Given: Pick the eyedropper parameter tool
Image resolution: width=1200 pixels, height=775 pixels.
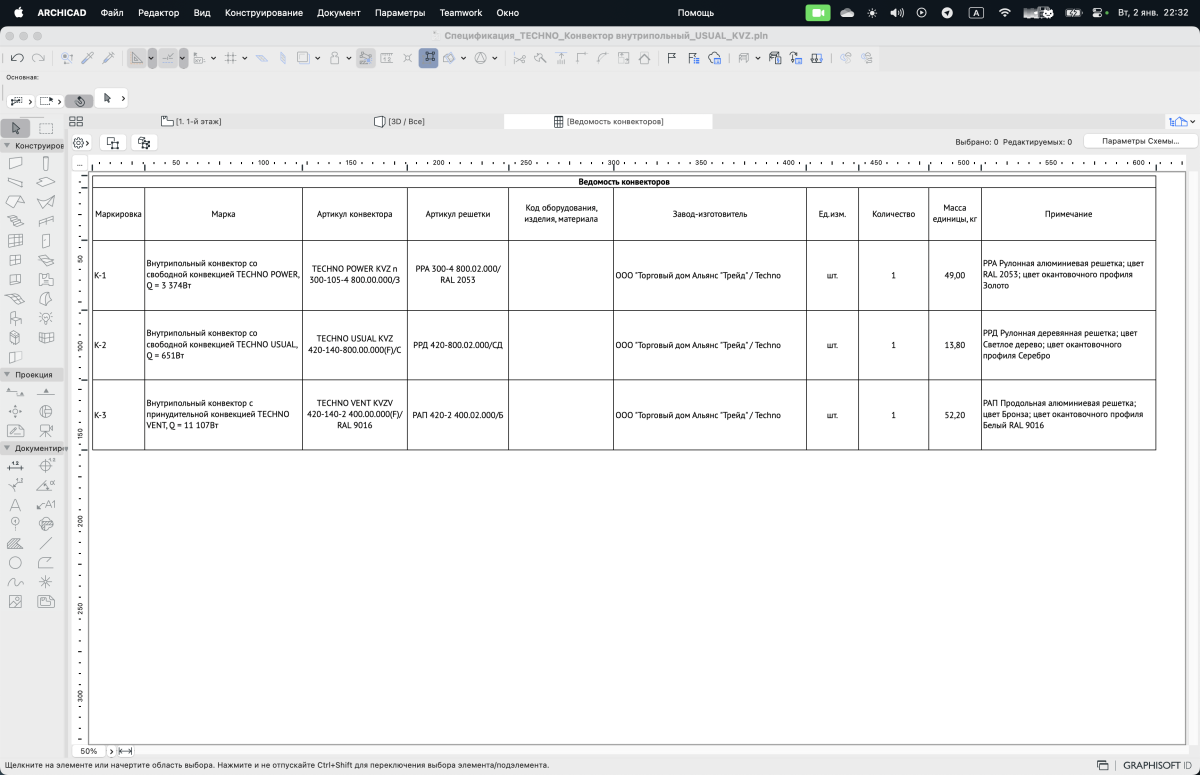Looking at the screenshot, I should pos(87,58).
